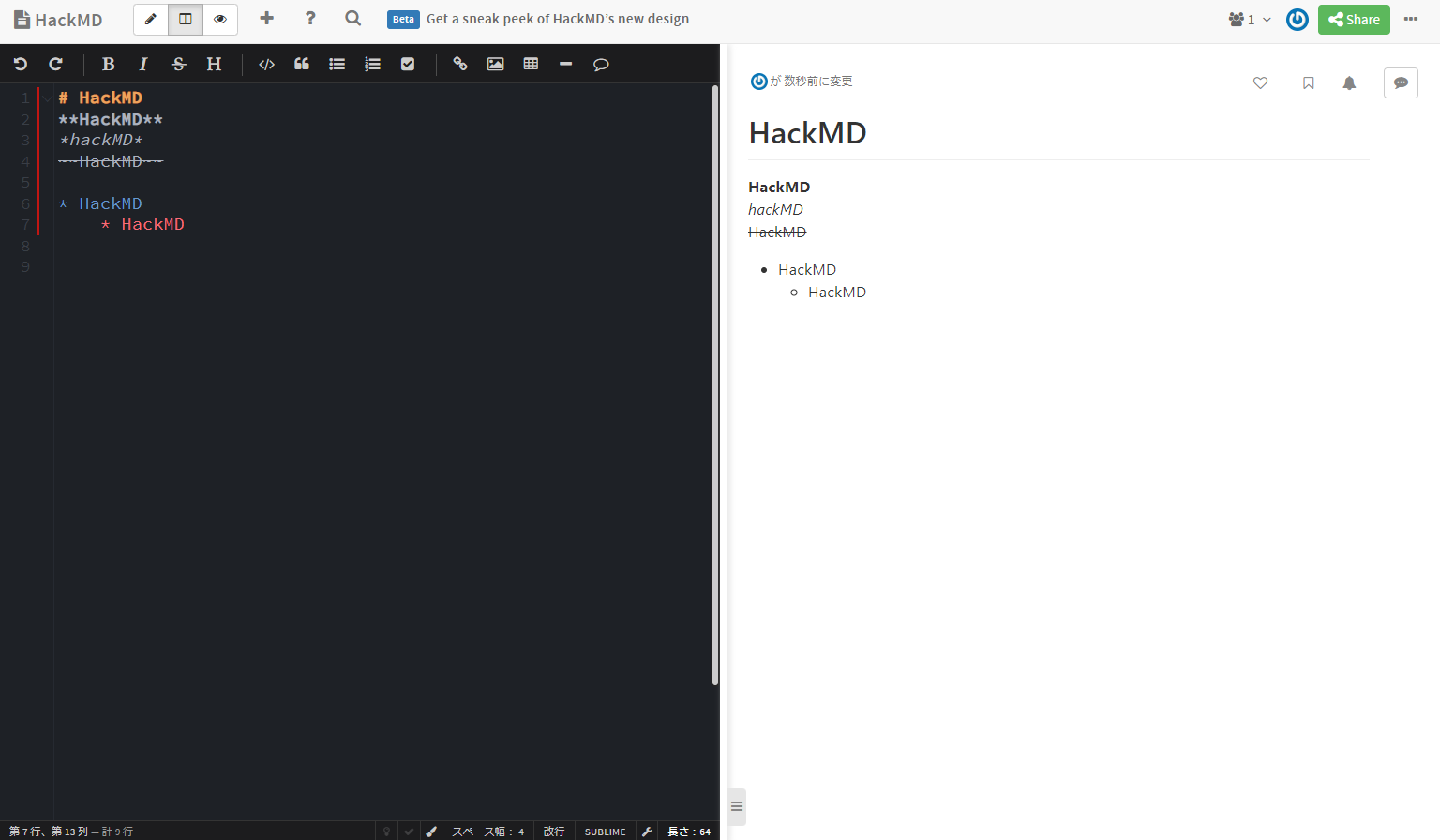This screenshot has width=1440, height=840.
Task: Click the green Share button
Action: 1354,19
